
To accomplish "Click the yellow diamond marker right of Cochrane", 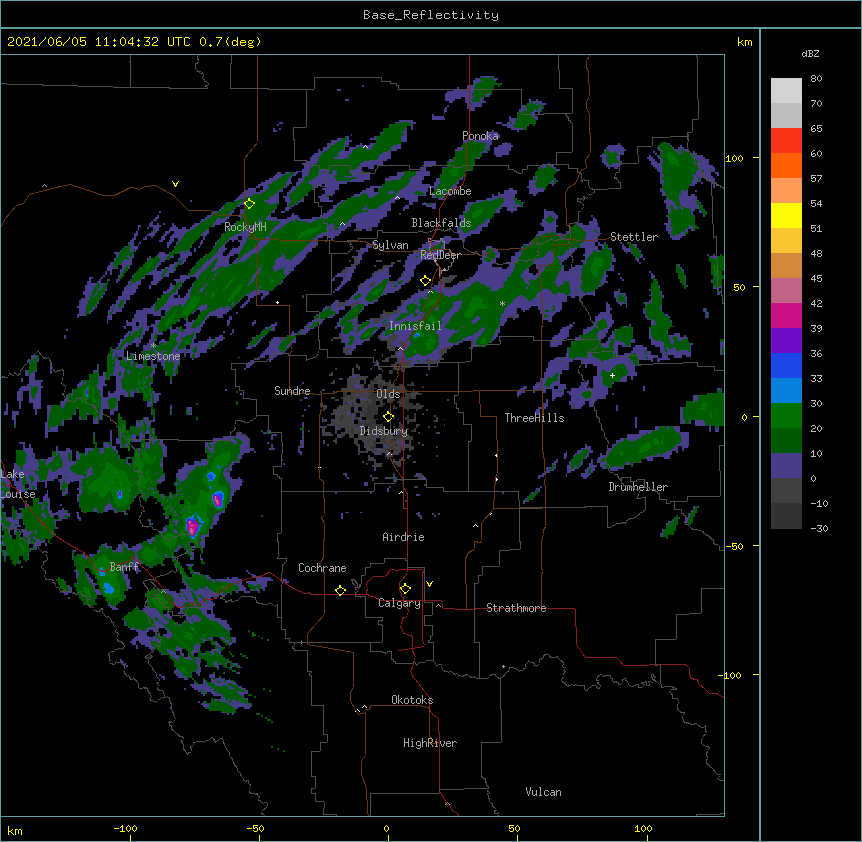I will [340, 590].
